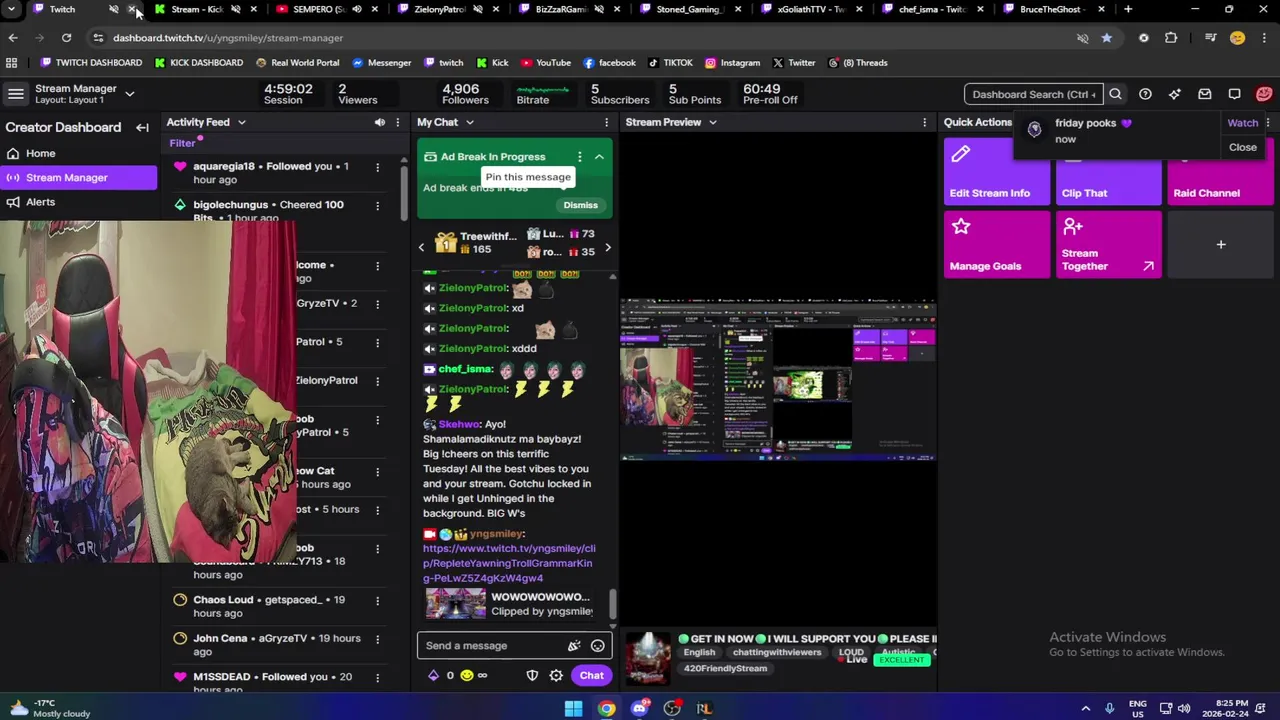Send message with purple Chat button
The width and height of the screenshot is (1280, 720).
point(591,675)
